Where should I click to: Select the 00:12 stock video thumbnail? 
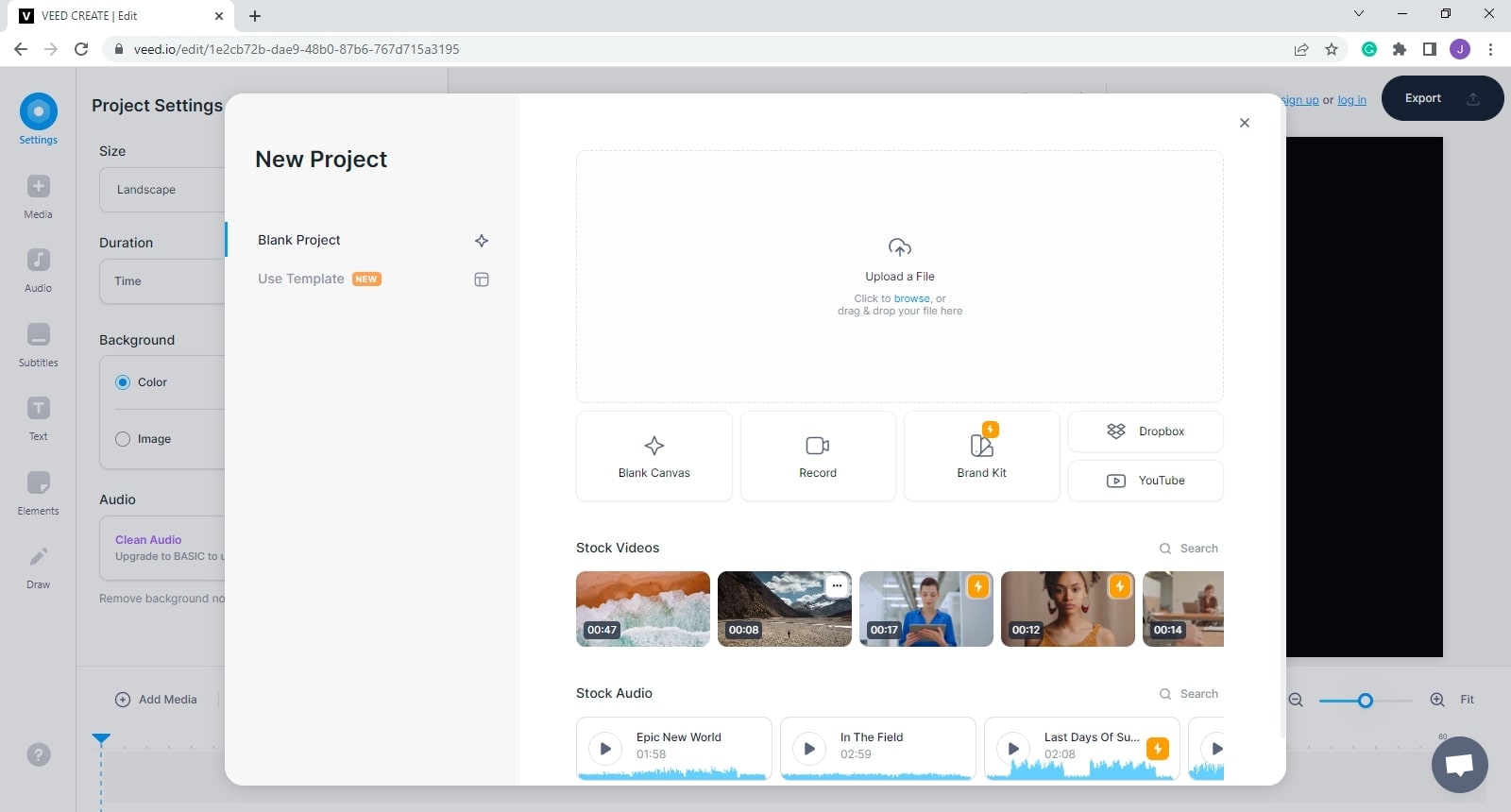[1068, 609]
